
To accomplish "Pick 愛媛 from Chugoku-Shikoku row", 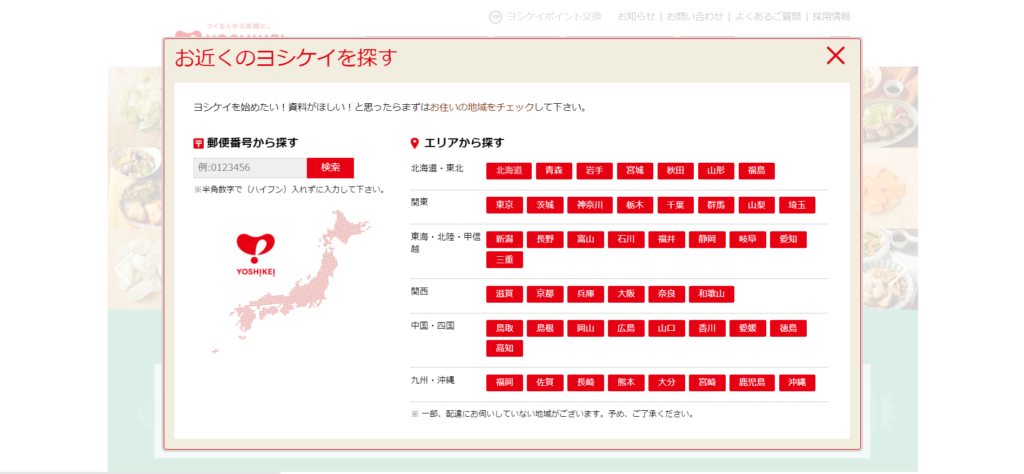I will [x=747, y=328].
